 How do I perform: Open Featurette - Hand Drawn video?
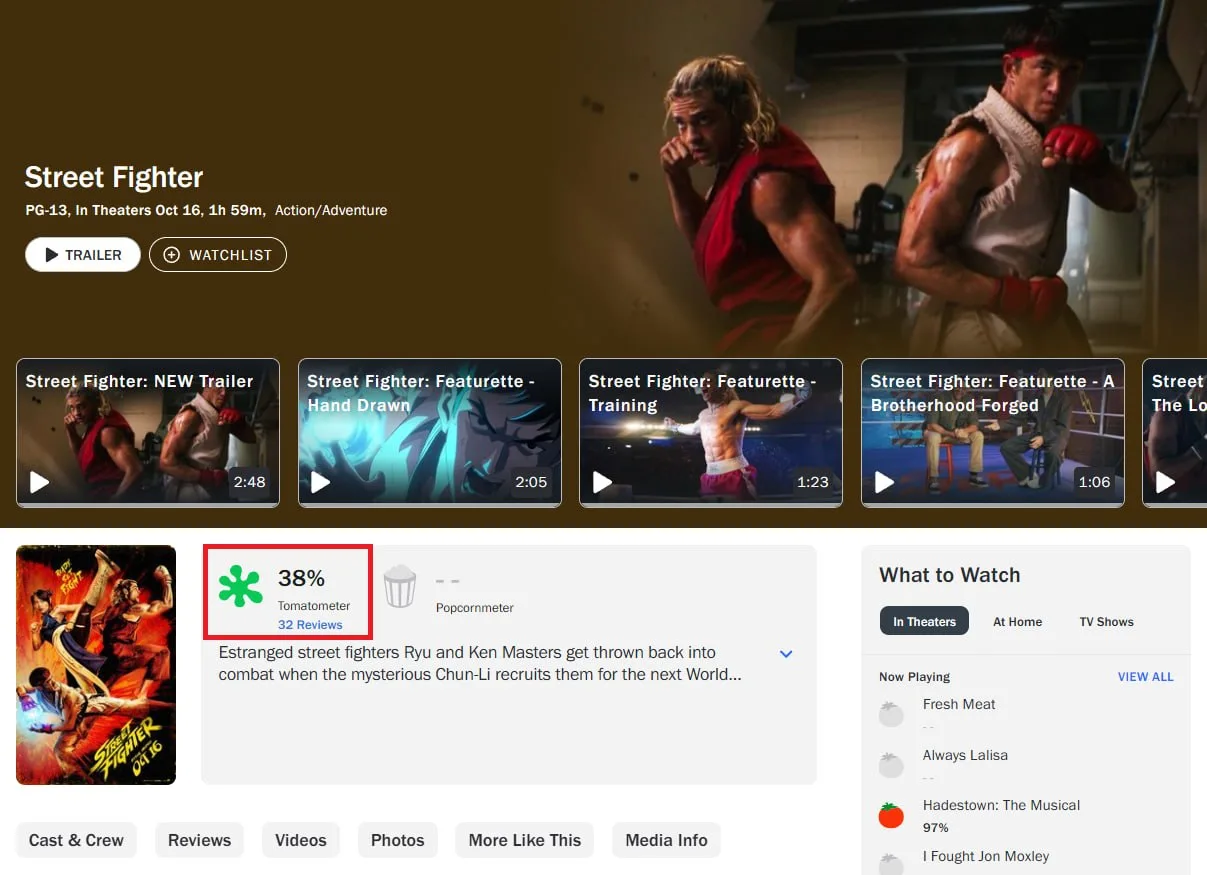click(x=430, y=433)
